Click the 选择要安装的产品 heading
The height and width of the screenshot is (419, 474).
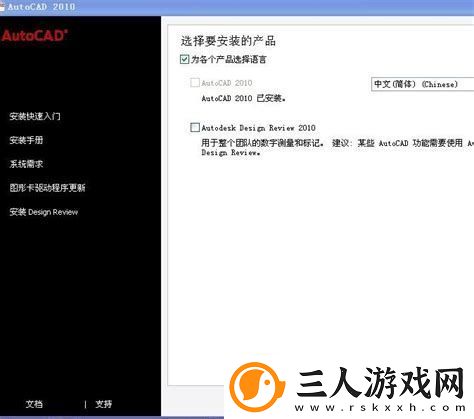(x=228, y=41)
